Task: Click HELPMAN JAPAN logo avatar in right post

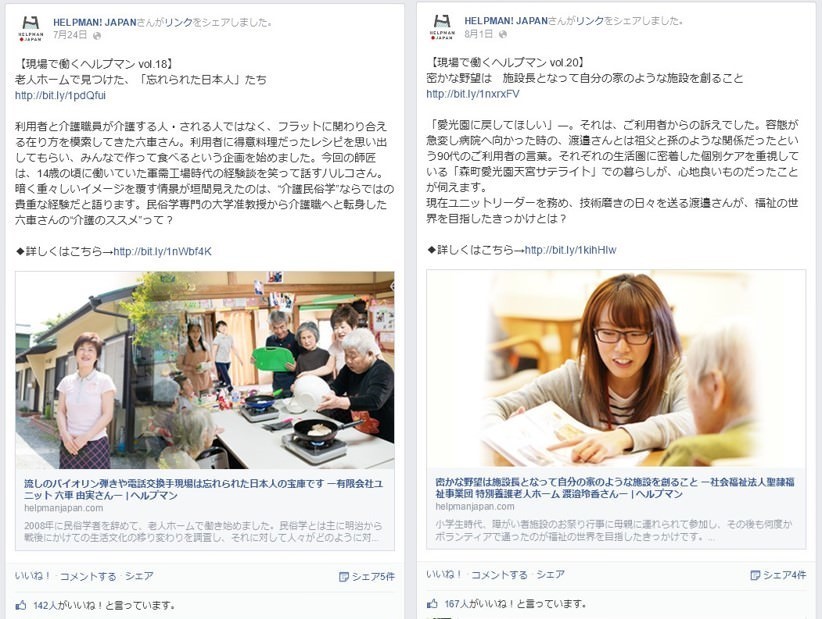Action: coord(442,27)
